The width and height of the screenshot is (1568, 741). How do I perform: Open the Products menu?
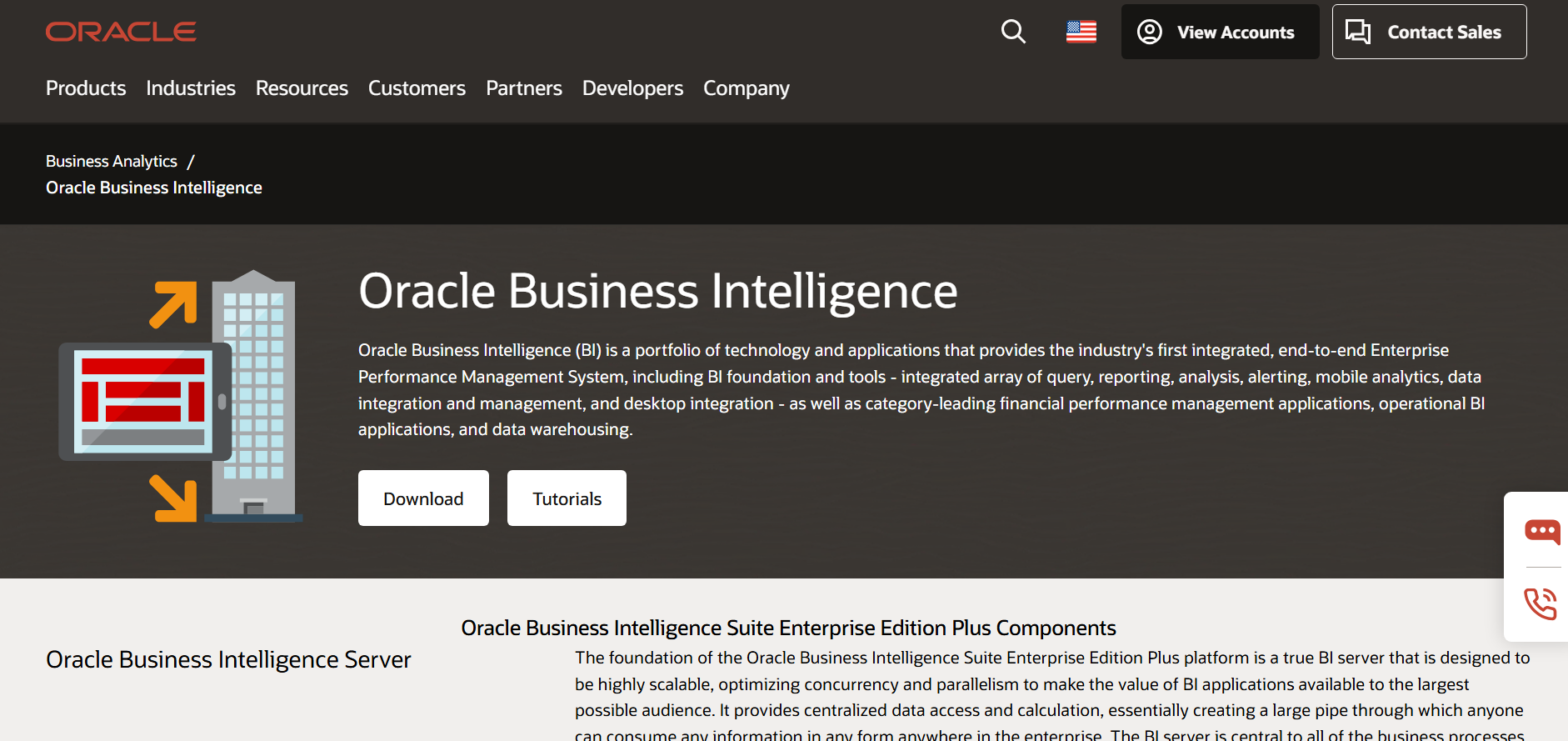click(x=86, y=88)
